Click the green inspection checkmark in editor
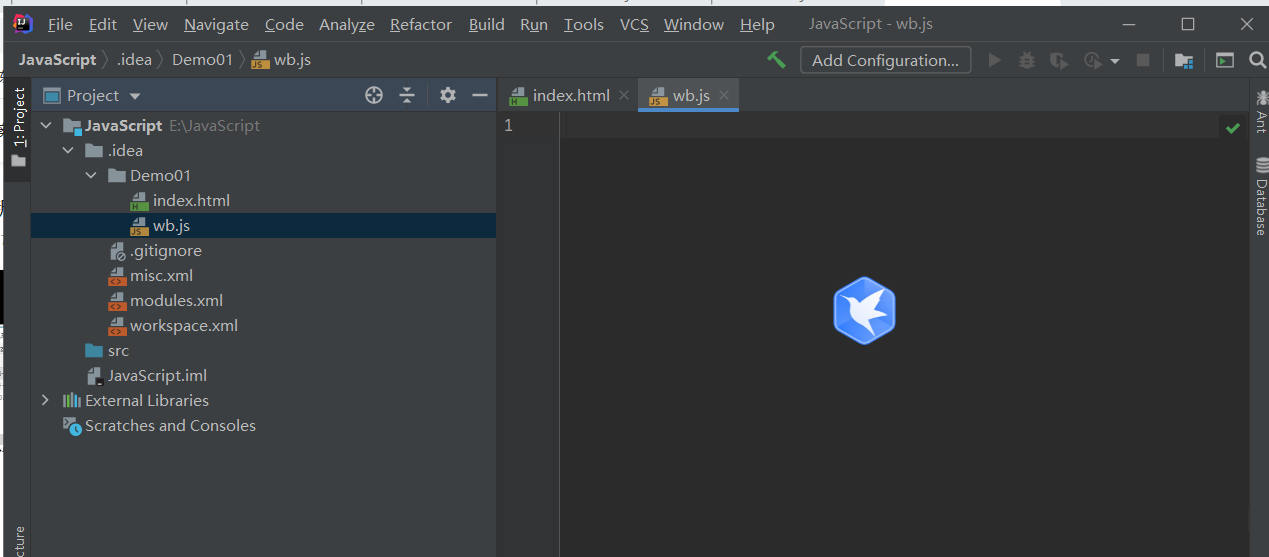Image resolution: width=1269 pixels, height=557 pixels. click(x=1233, y=127)
